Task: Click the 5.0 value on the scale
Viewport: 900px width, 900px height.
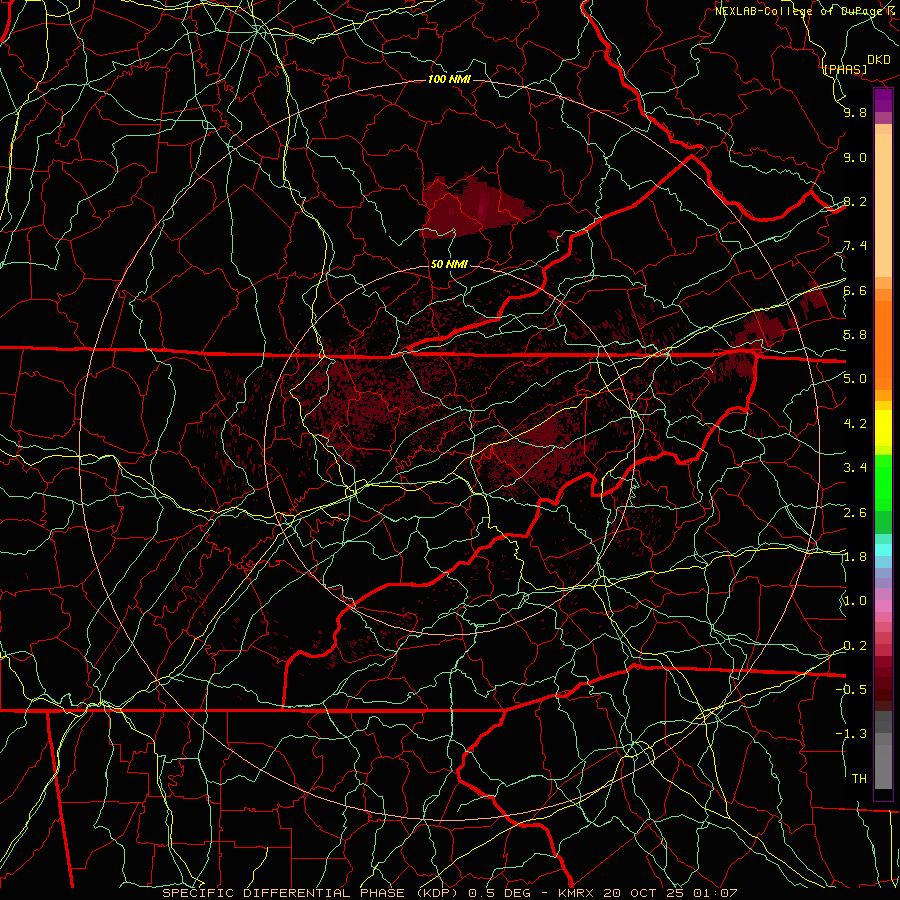Action: (855, 379)
